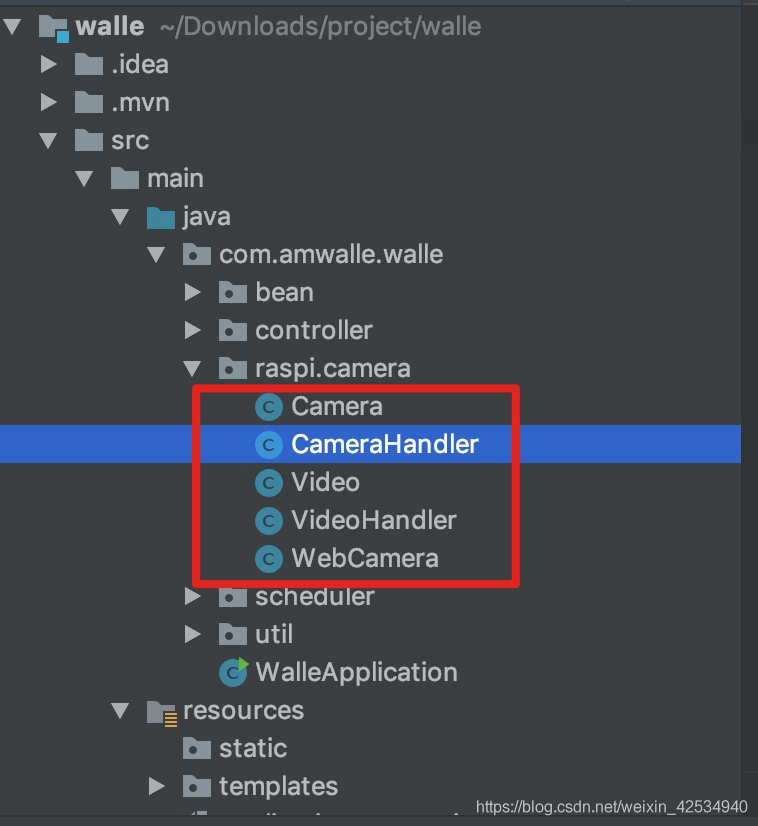Screen dimensions: 758x826
Task: Expand the scheduler package
Action: pos(193,598)
